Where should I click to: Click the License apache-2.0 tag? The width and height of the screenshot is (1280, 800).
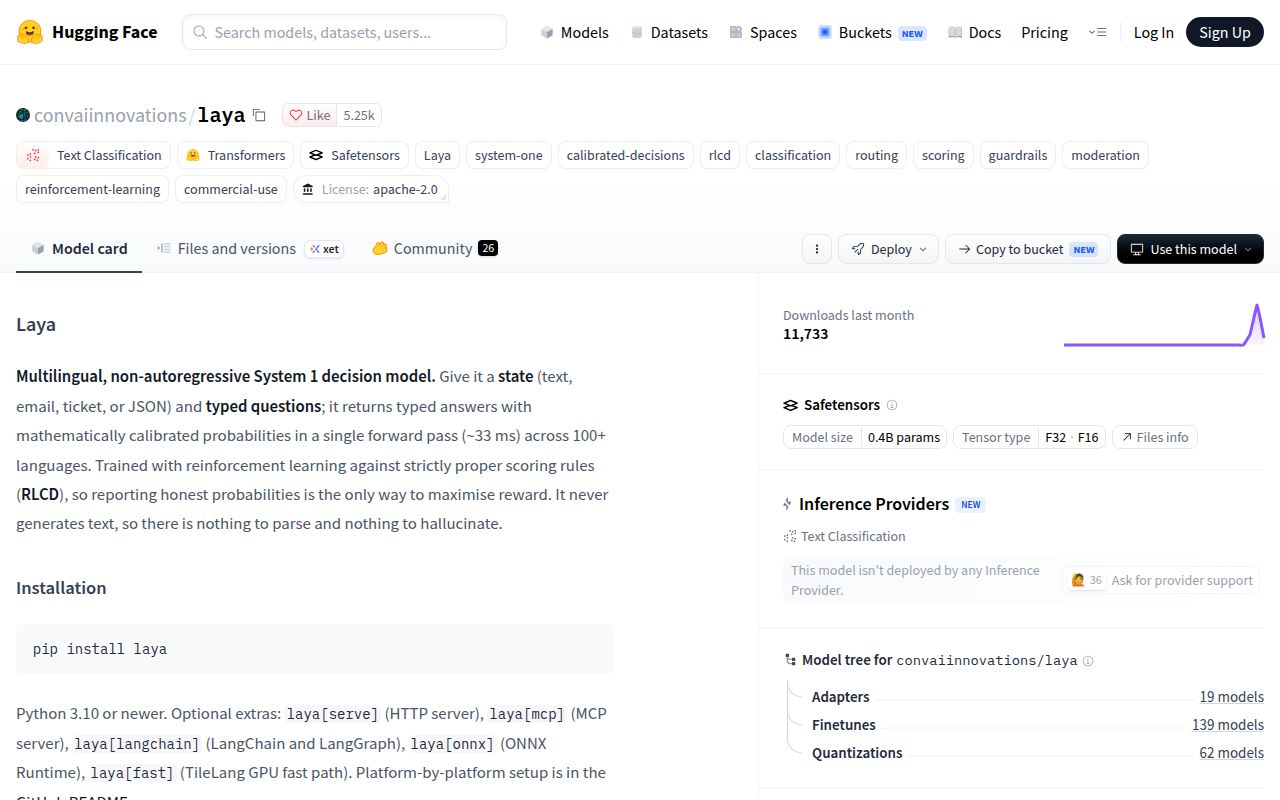(x=370, y=189)
